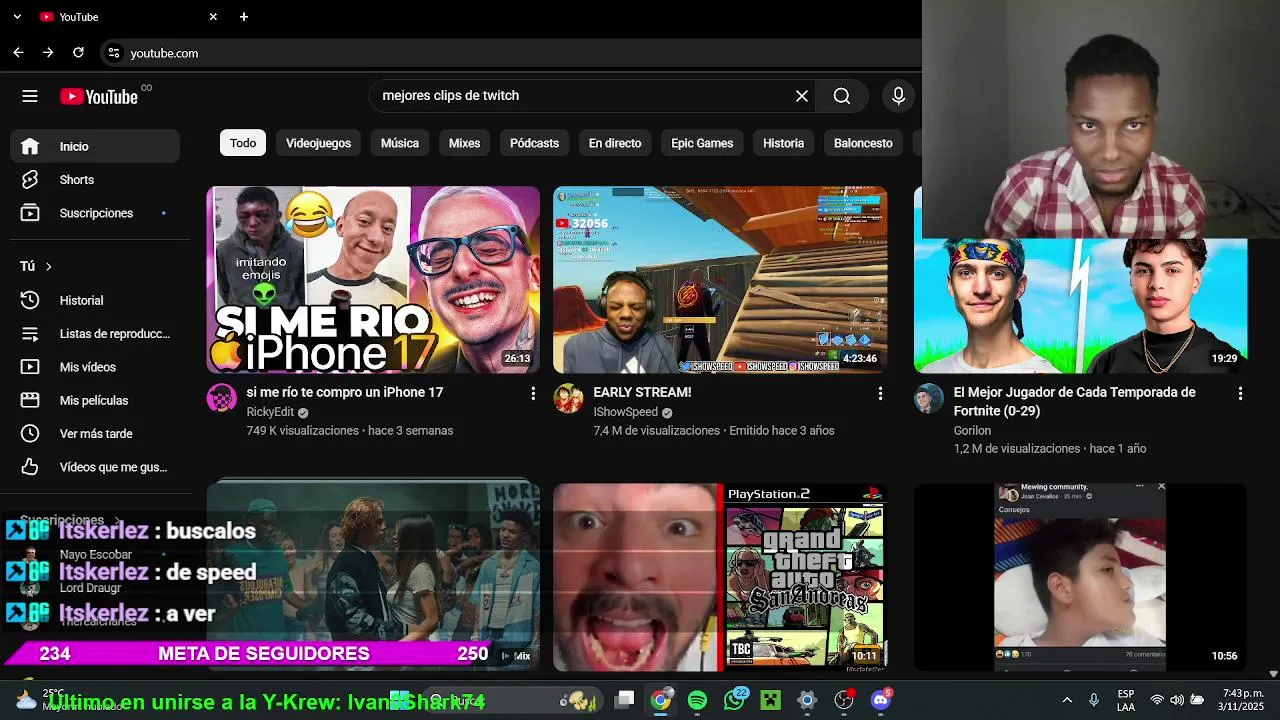Open Chrome from the taskbar

coord(661,700)
